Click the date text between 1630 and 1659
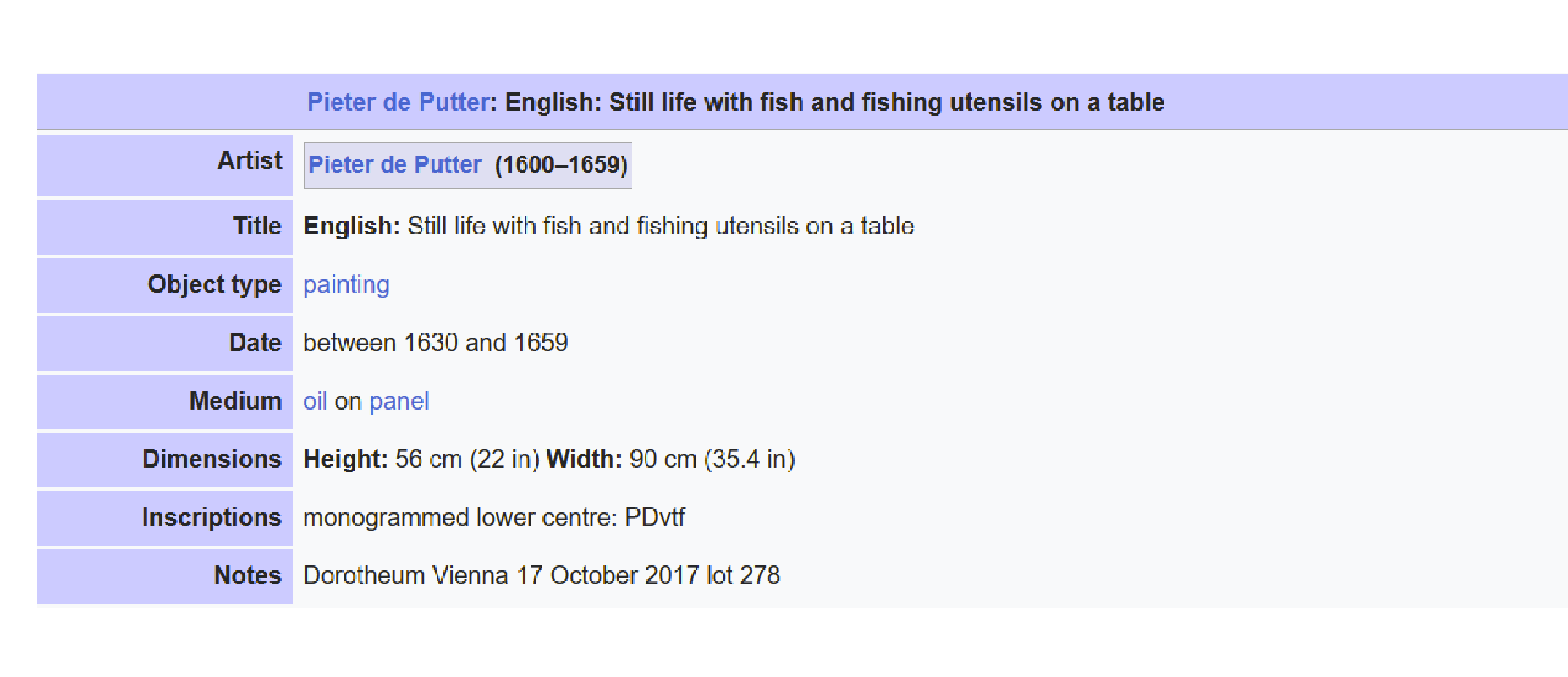The width and height of the screenshot is (1568, 677). point(436,343)
